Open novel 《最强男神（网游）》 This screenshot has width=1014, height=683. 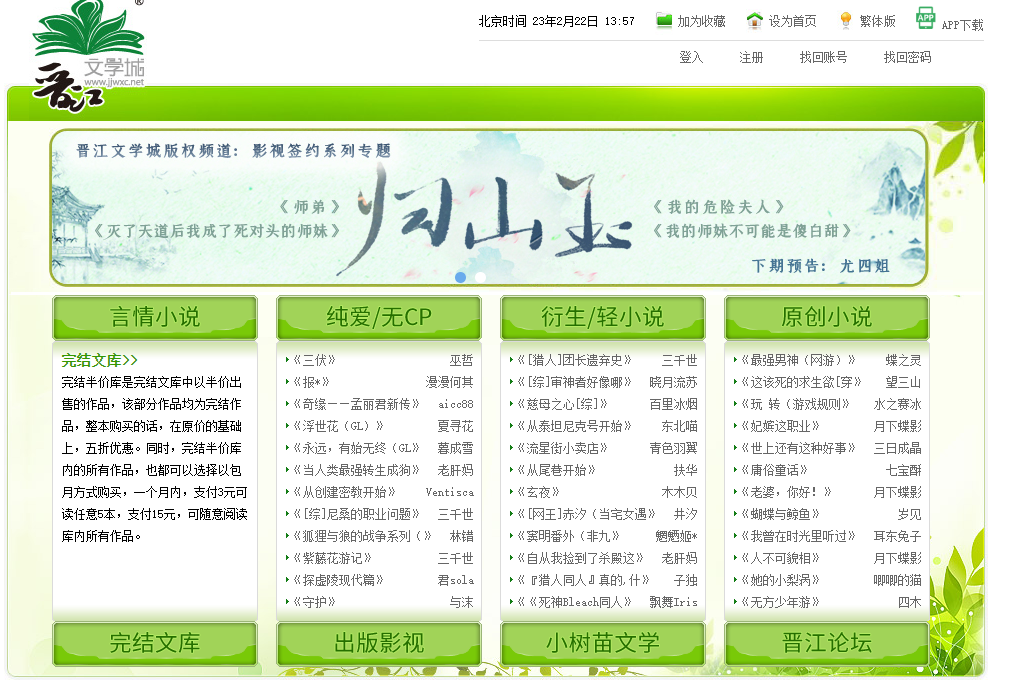(x=799, y=360)
